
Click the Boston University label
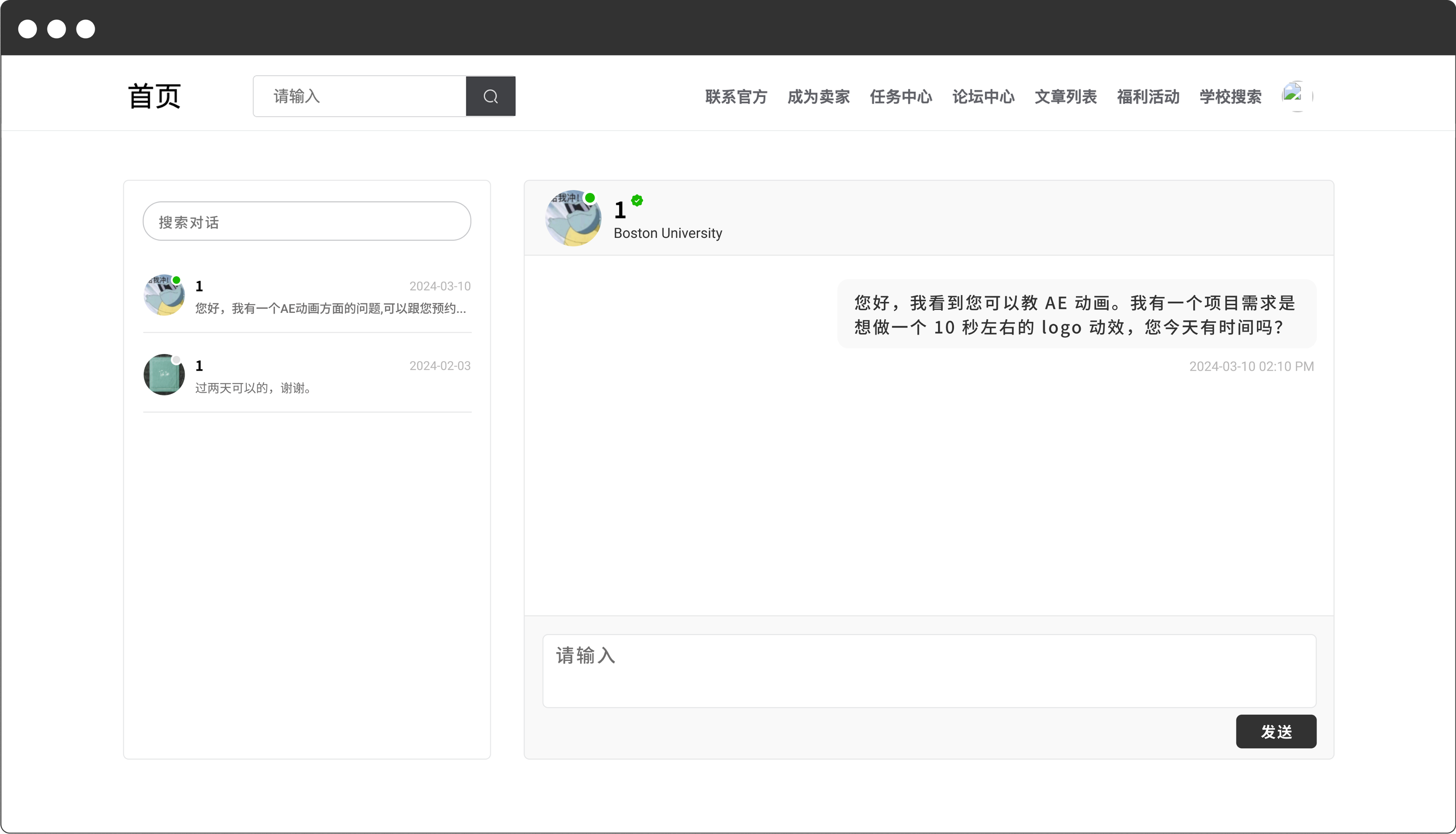tap(668, 233)
